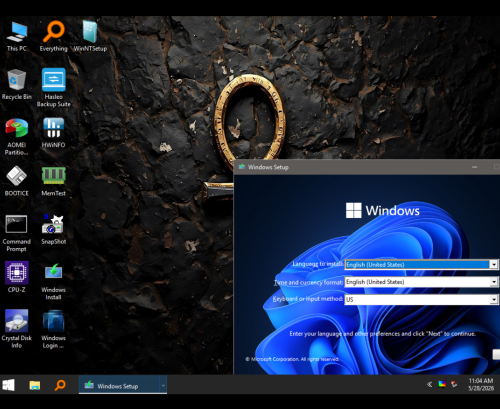Open the Crystal Disk Info icon
This screenshot has width=500, height=409.
pos(17,328)
